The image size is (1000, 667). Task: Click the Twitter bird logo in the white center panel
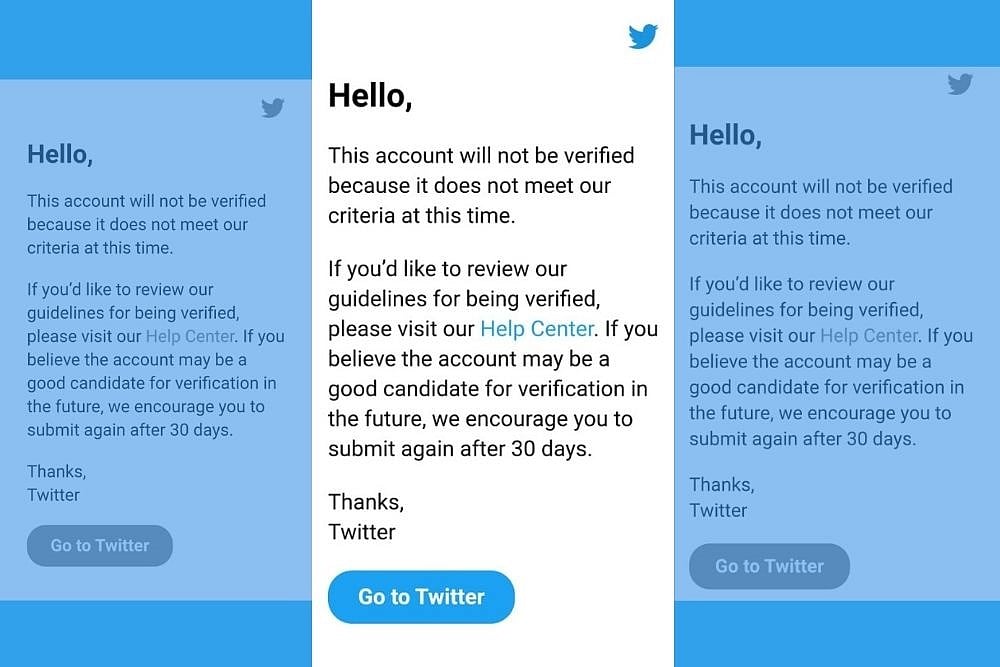[x=643, y=37]
